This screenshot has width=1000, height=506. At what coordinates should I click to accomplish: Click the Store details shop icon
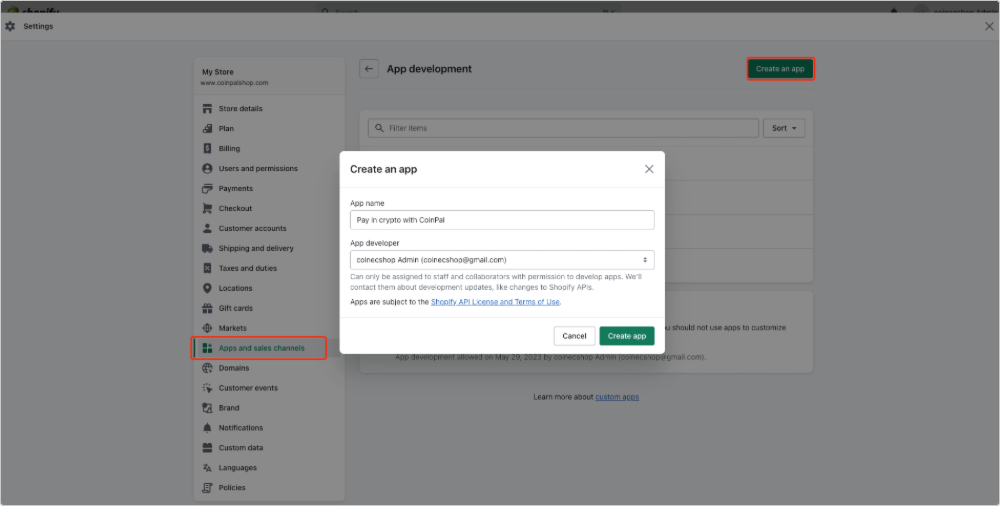coord(207,108)
